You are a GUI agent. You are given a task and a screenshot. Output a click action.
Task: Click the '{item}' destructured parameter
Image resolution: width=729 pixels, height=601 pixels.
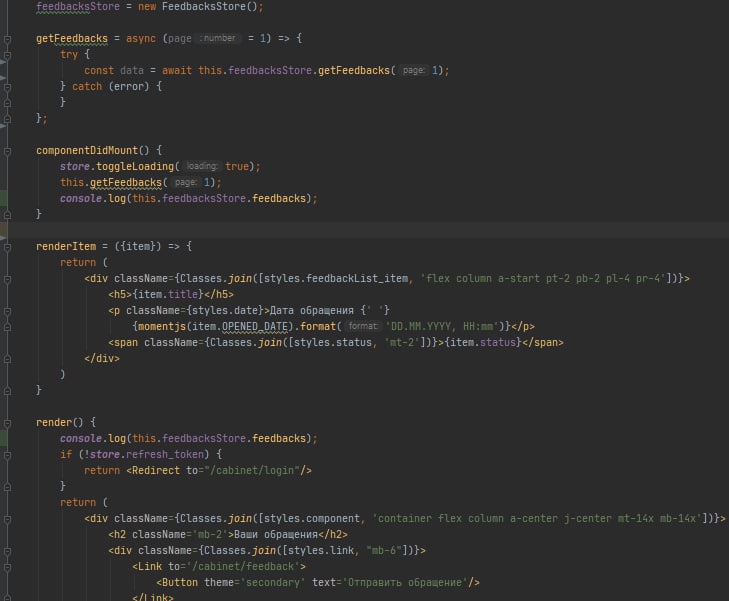(x=138, y=246)
